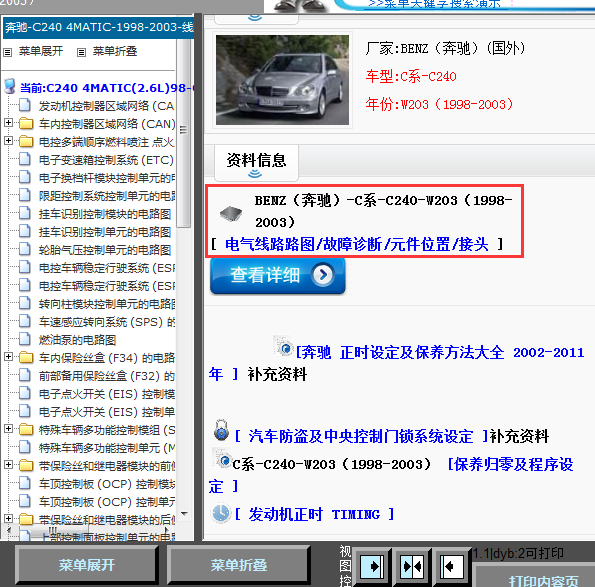Click the 菜单折叠 text link at top
The height and width of the screenshot is (587, 595).
point(115,51)
